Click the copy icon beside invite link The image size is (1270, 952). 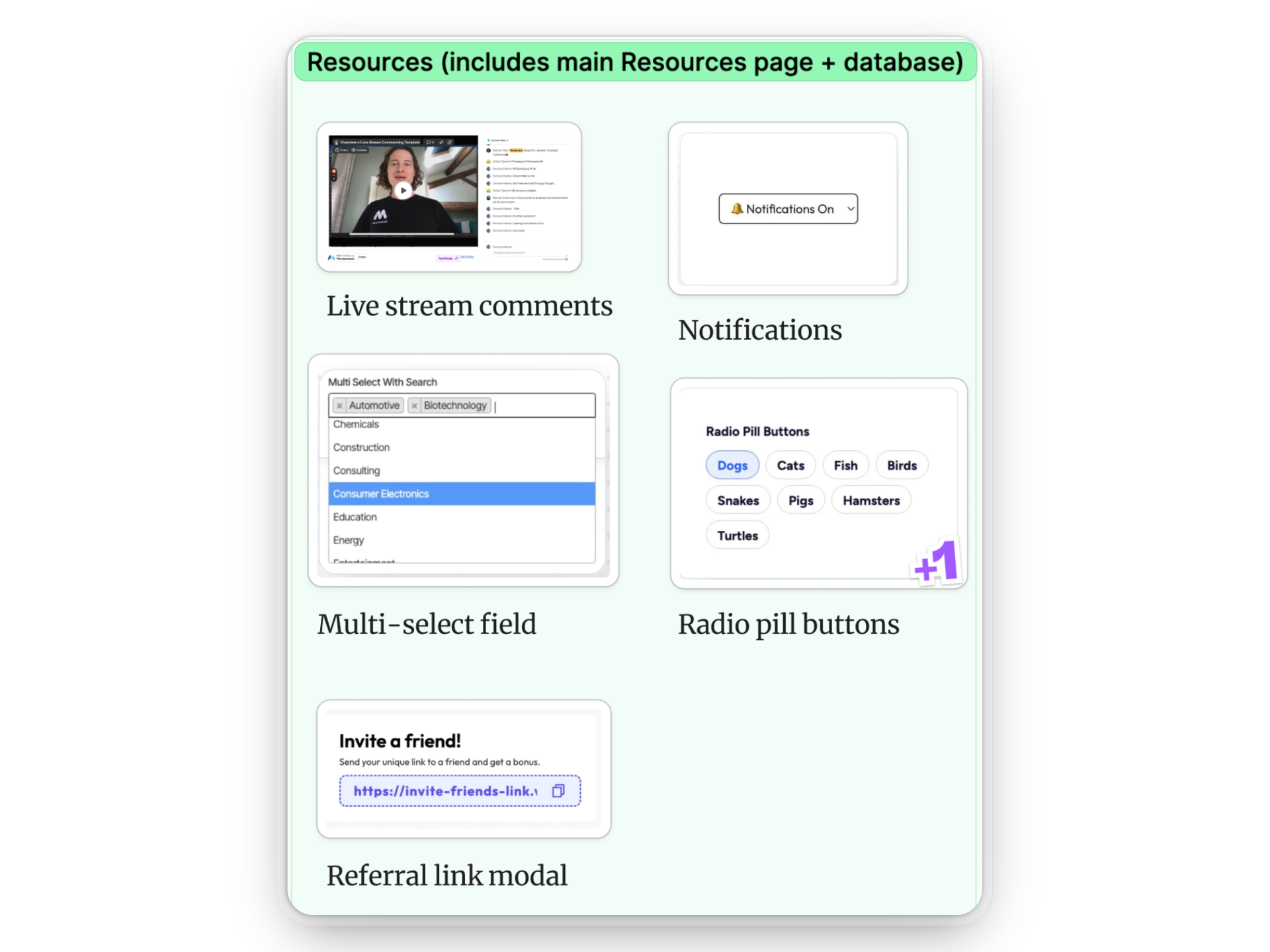click(558, 791)
